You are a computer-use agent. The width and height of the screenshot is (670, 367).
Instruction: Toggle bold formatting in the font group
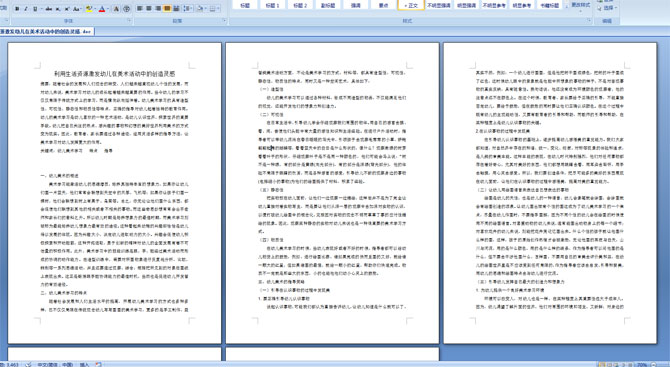18,9
